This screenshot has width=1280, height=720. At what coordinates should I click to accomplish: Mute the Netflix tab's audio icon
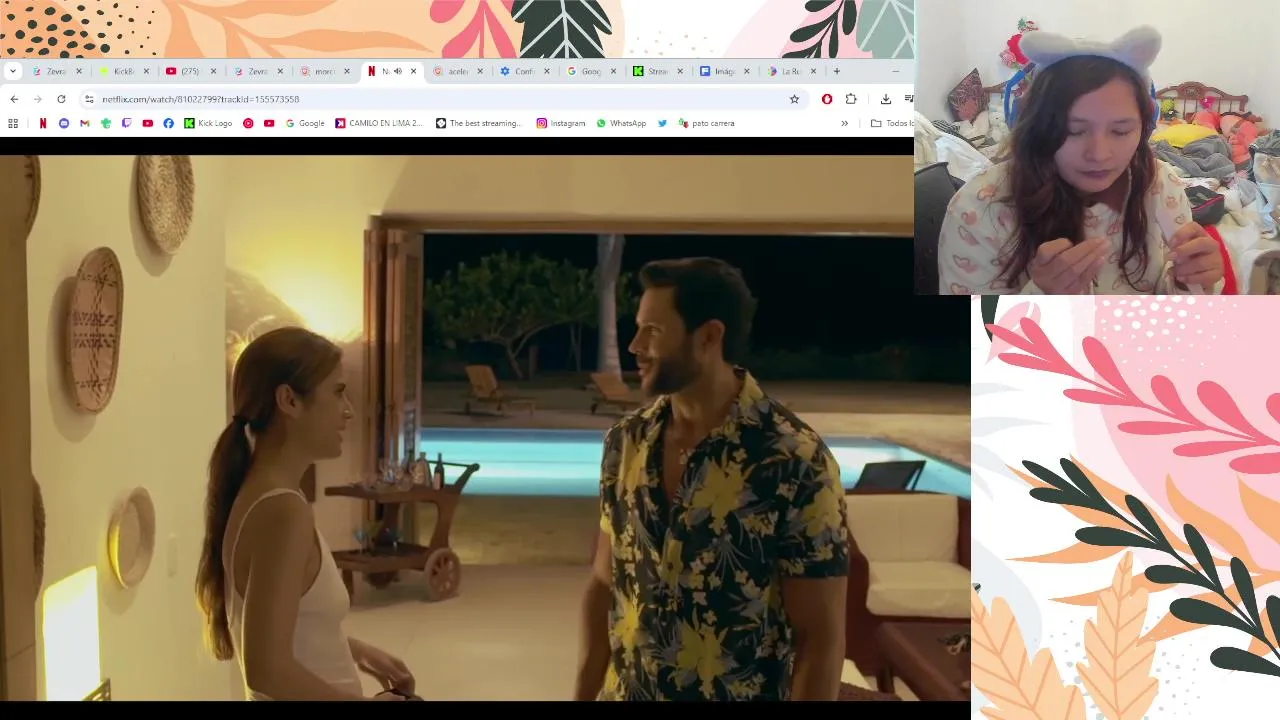coord(398,71)
